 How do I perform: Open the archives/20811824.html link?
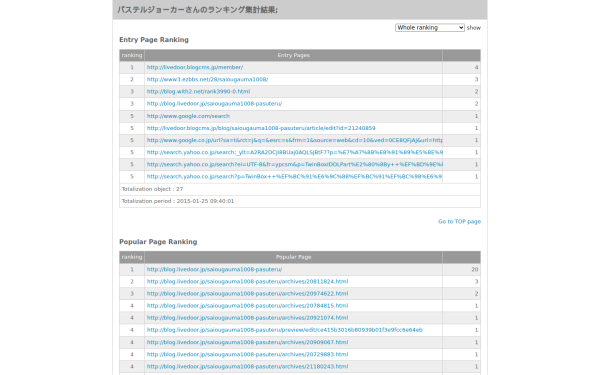(248, 282)
